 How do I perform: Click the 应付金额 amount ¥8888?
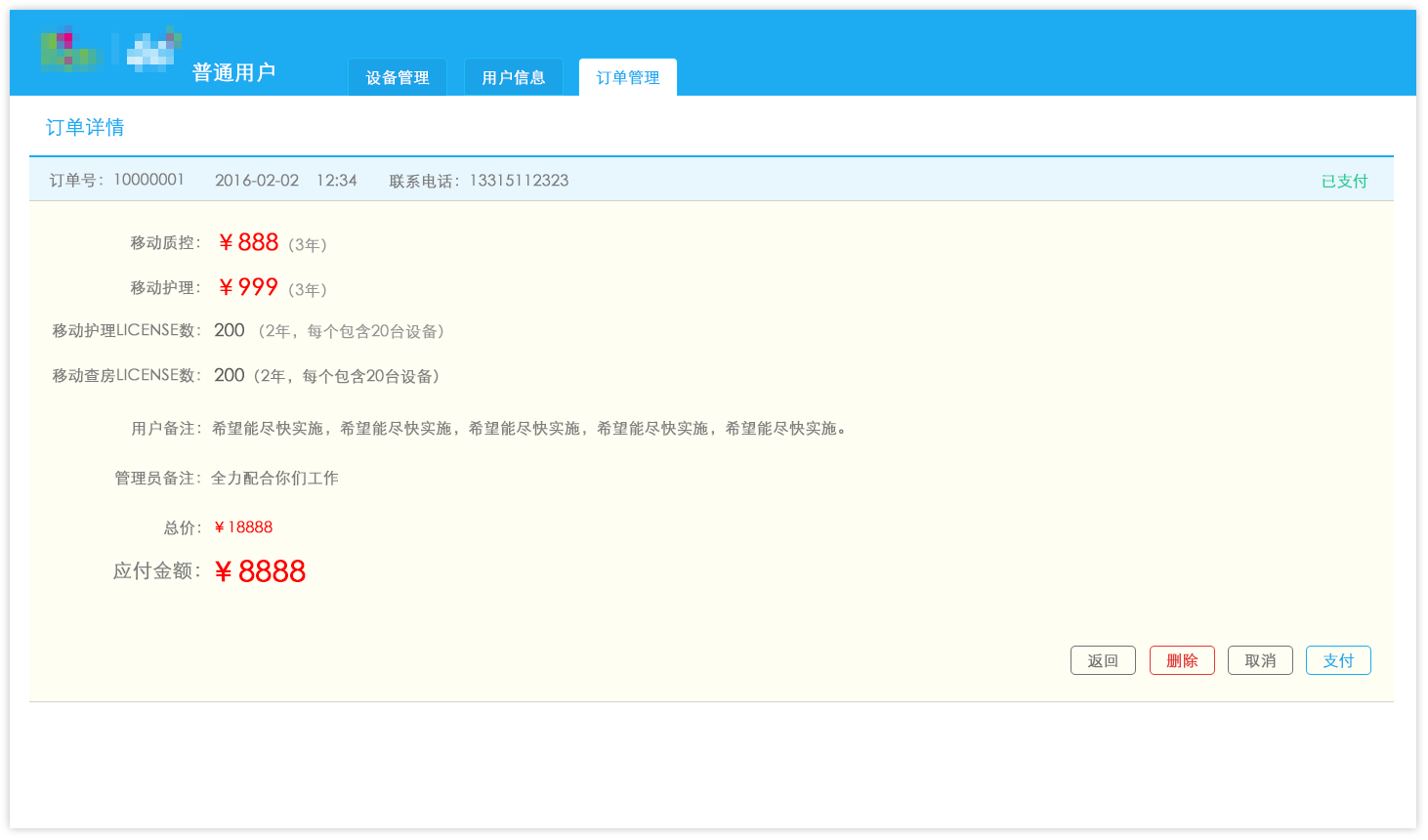pos(260,571)
